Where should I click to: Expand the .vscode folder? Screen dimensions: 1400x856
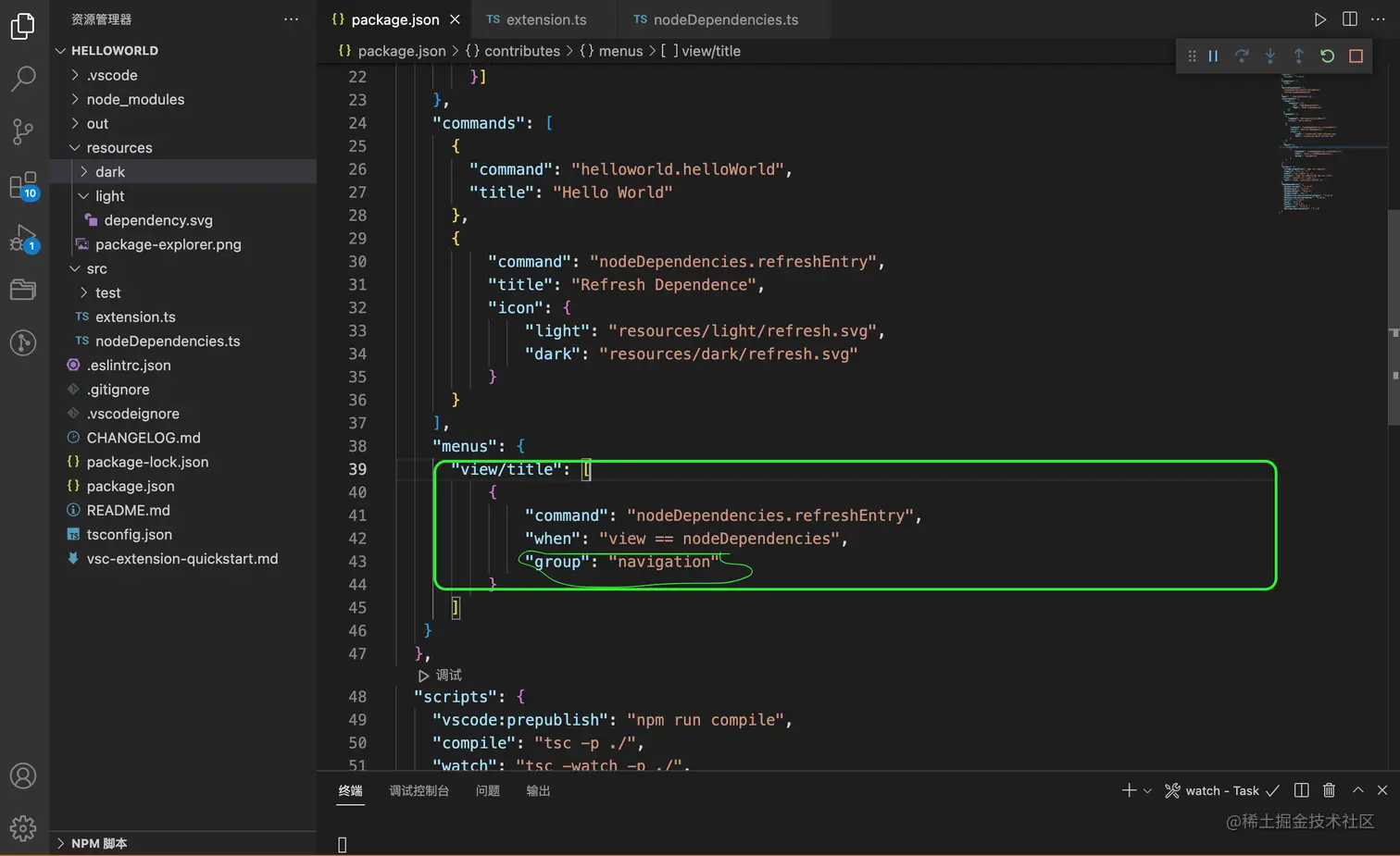coord(183,75)
